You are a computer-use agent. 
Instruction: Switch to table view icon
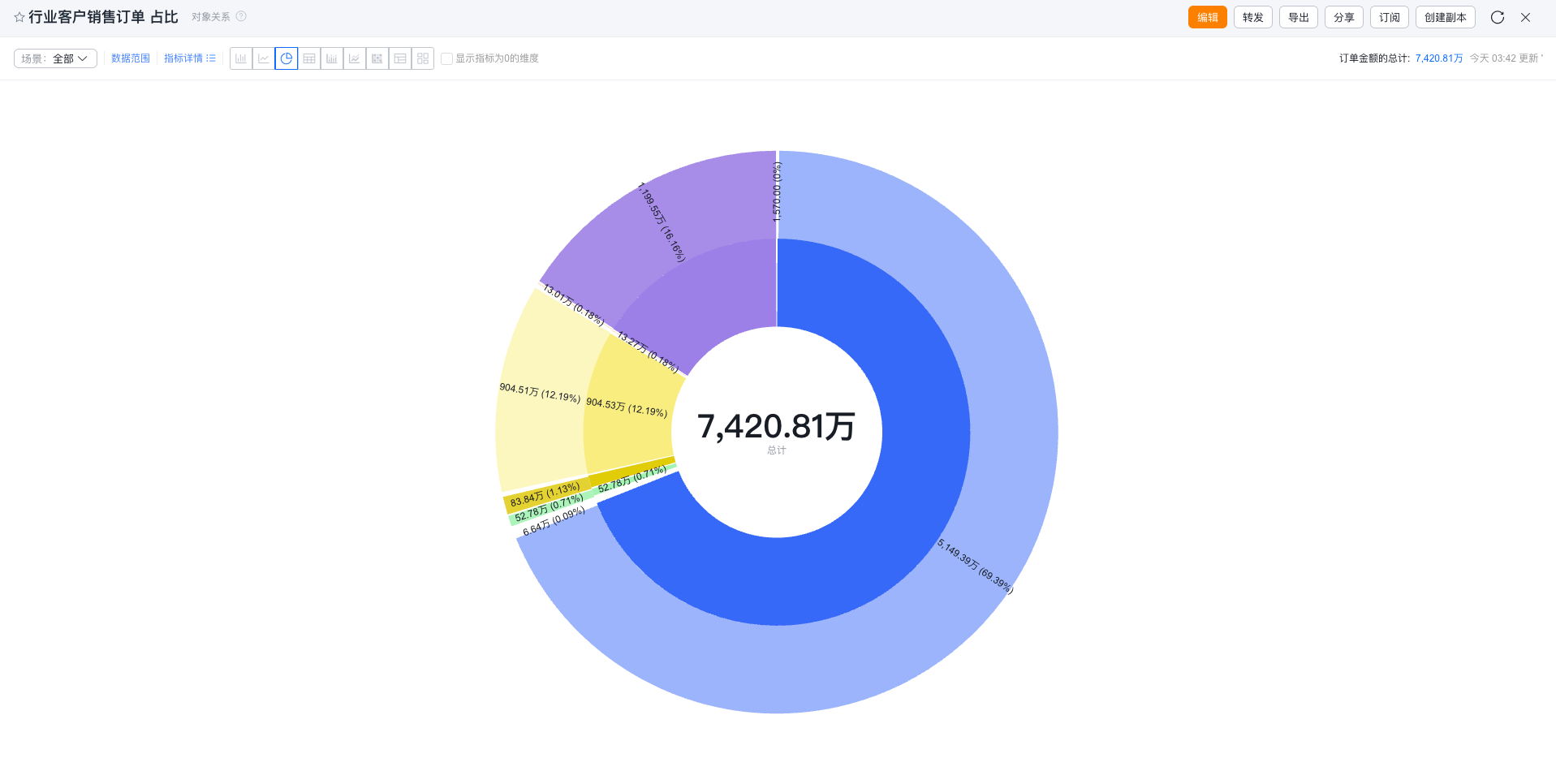point(309,58)
